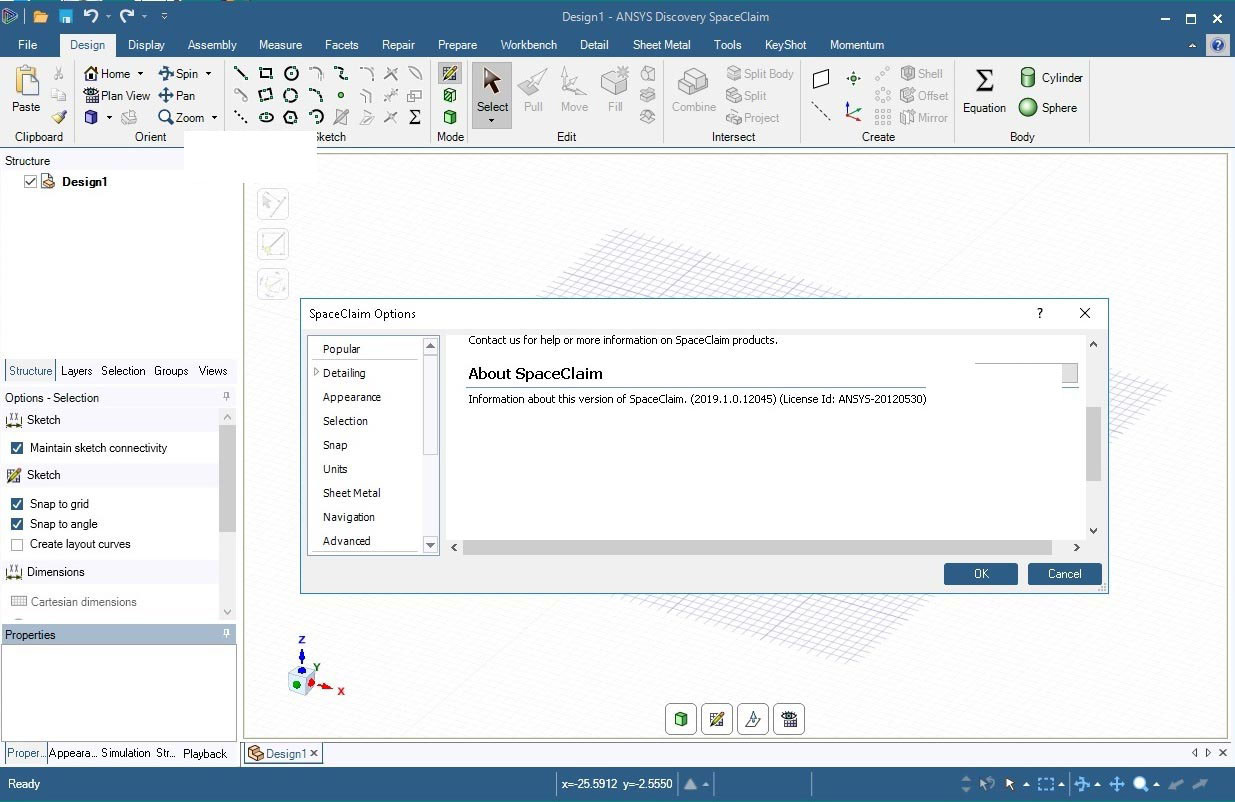1235x802 pixels.
Task: Insert a Plane from Create group
Action: [821, 79]
